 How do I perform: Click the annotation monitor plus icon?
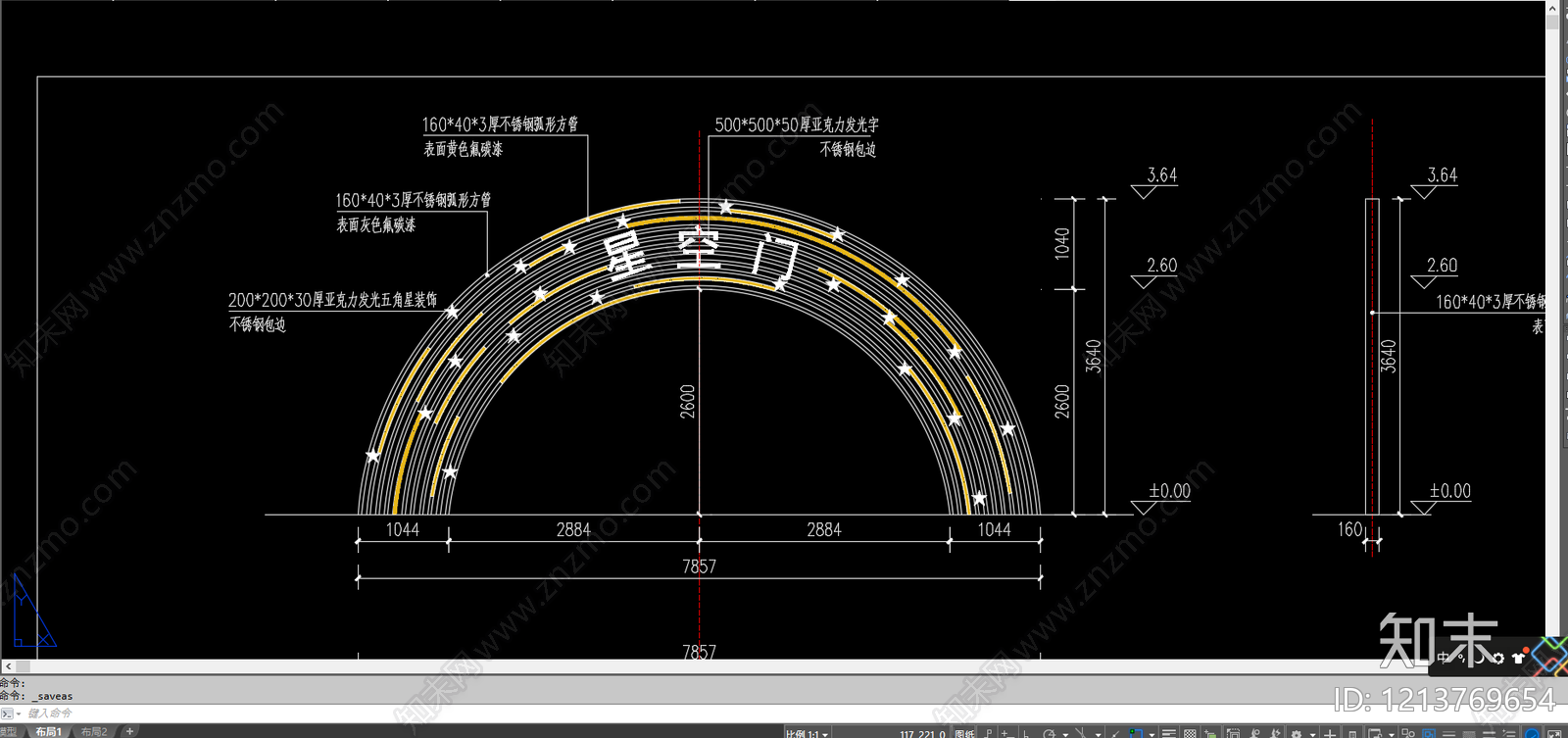tap(1329, 732)
